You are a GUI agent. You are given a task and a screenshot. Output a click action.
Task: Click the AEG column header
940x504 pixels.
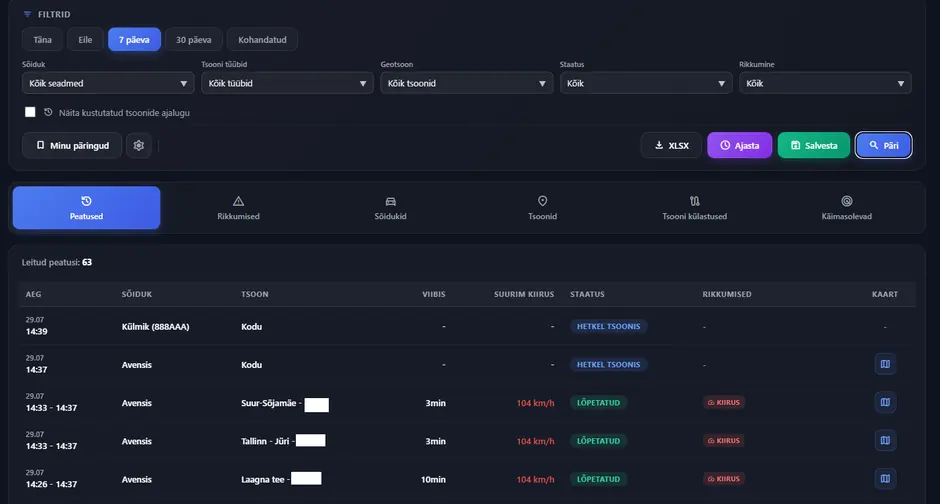click(34, 294)
